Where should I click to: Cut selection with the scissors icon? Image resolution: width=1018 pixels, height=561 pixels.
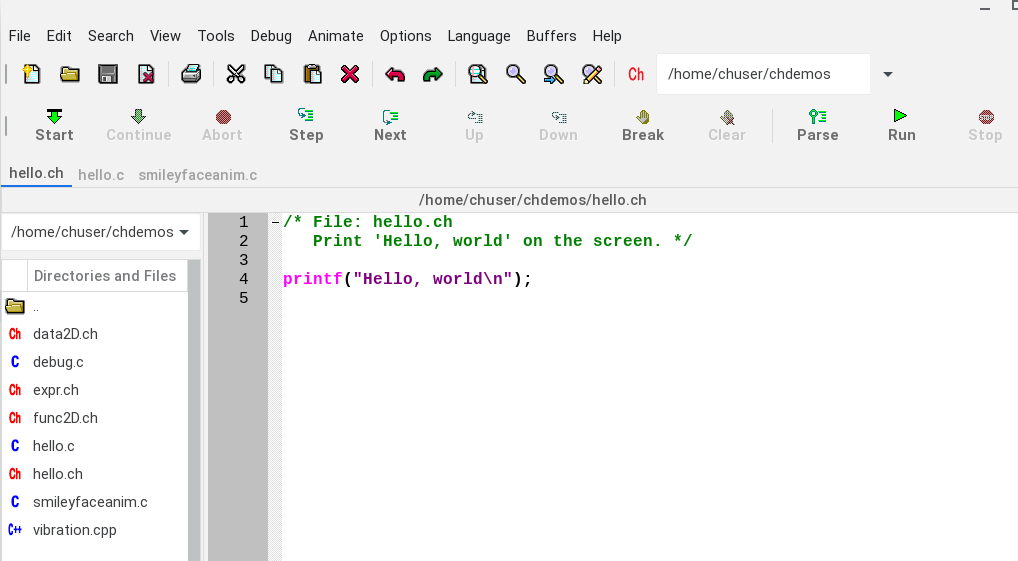pyautogui.click(x=236, y=74)
